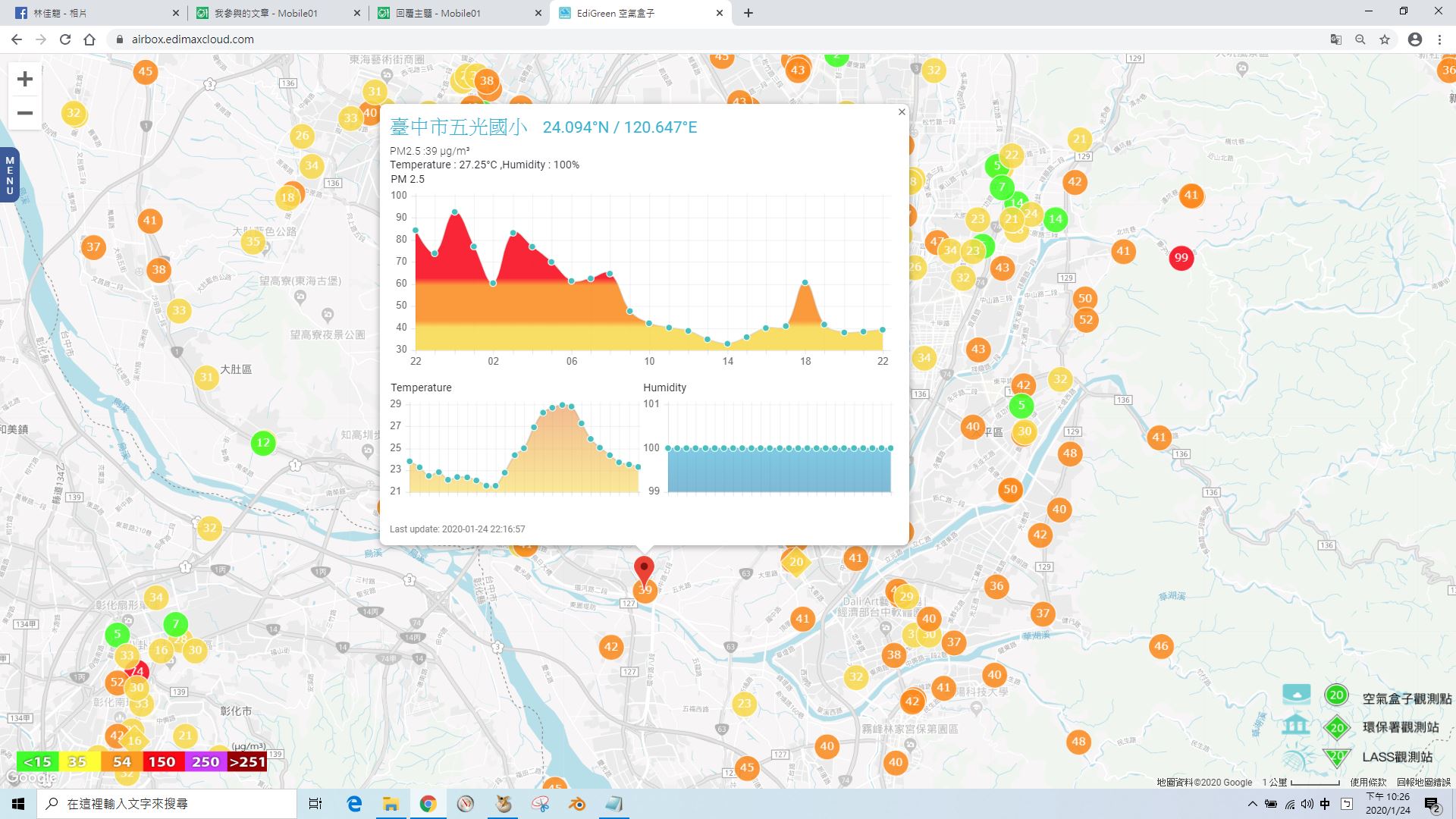Select the orange 48 marker near bottom right
This screenshot has width=1456, height=819.
[1078, 742]
